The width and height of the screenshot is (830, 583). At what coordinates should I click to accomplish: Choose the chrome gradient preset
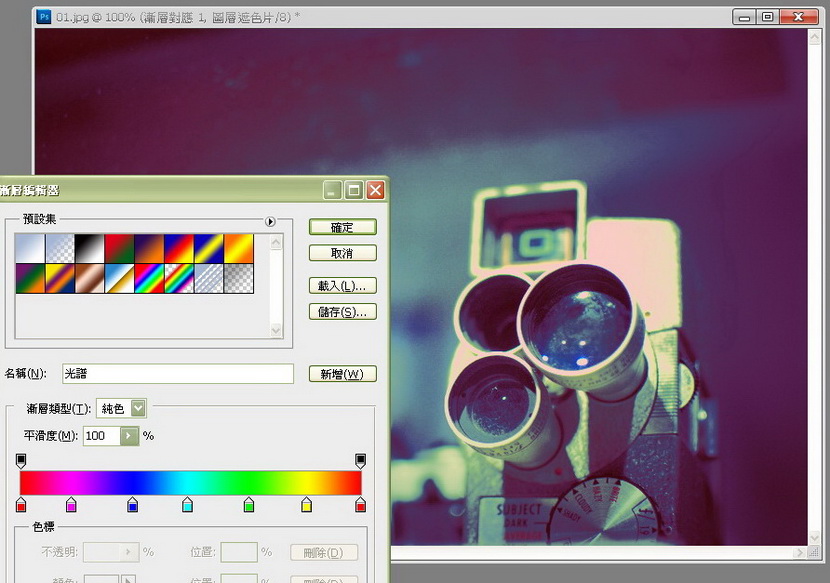(x=120, y=278)
